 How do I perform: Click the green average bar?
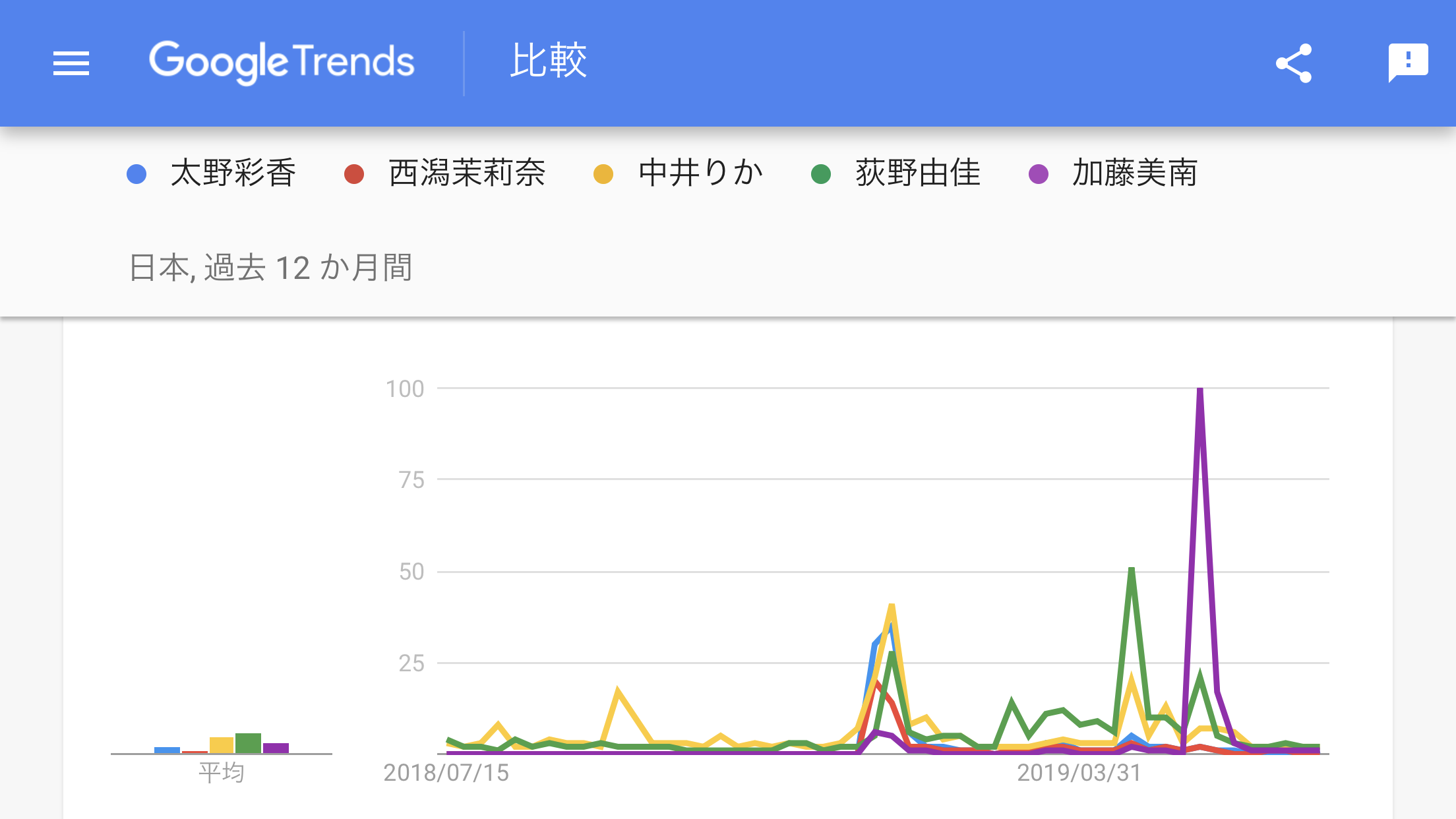248,743
